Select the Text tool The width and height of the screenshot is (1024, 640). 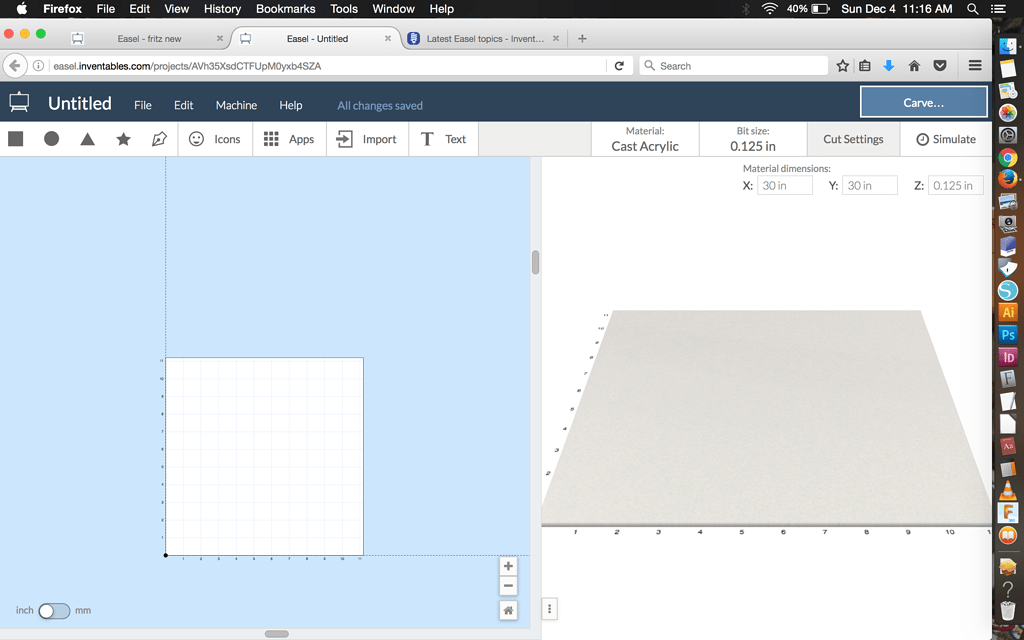443,139
